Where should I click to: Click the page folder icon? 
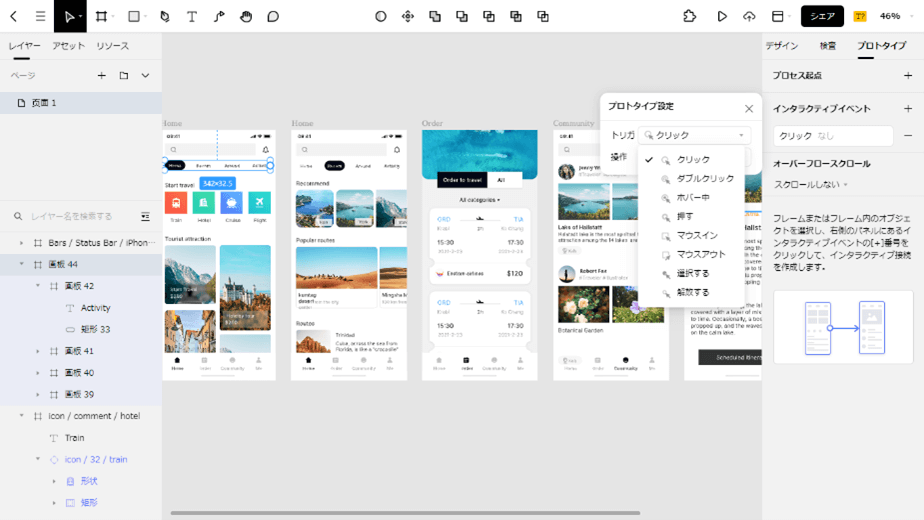pos(124,75)
